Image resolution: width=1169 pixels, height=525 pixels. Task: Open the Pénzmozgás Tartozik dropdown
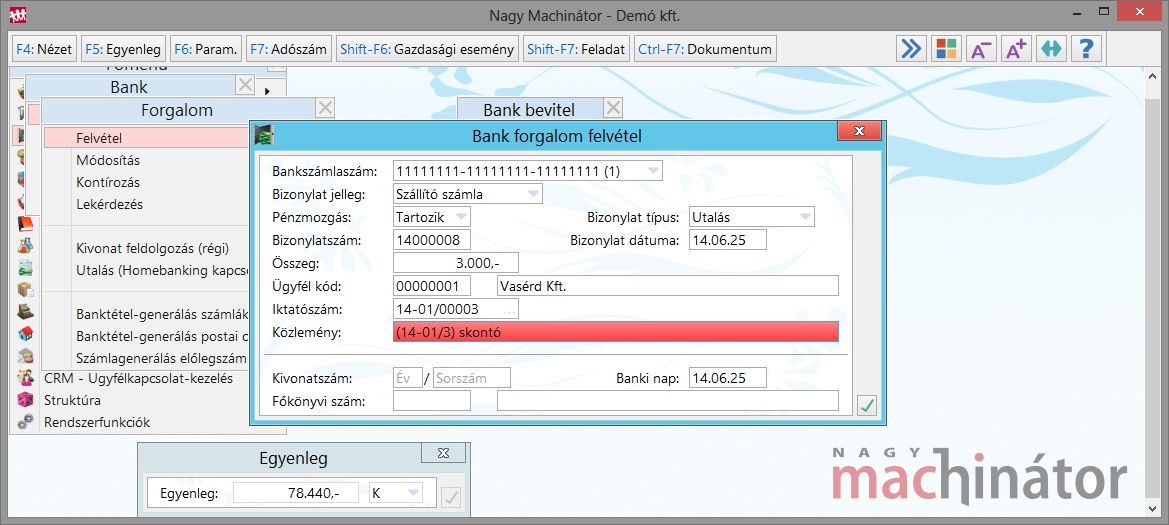(461, 217)
